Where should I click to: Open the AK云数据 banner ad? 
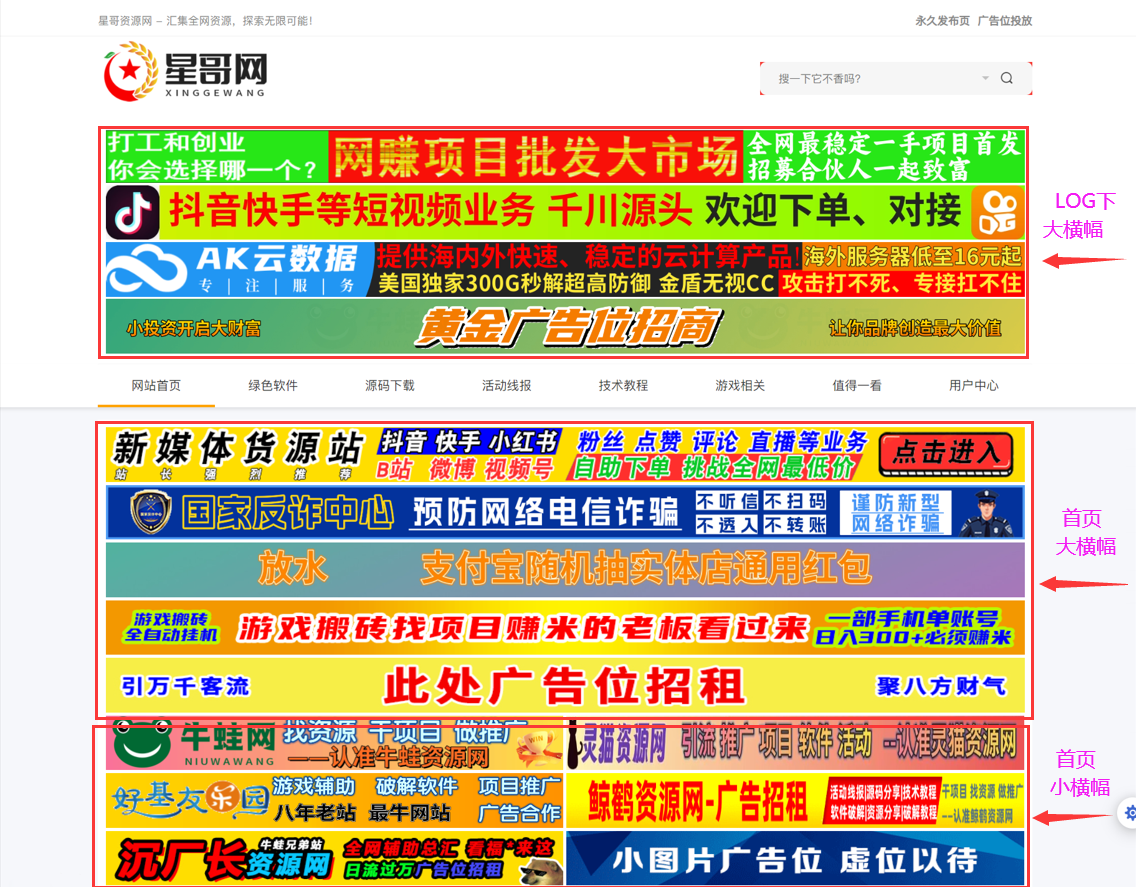565,270
